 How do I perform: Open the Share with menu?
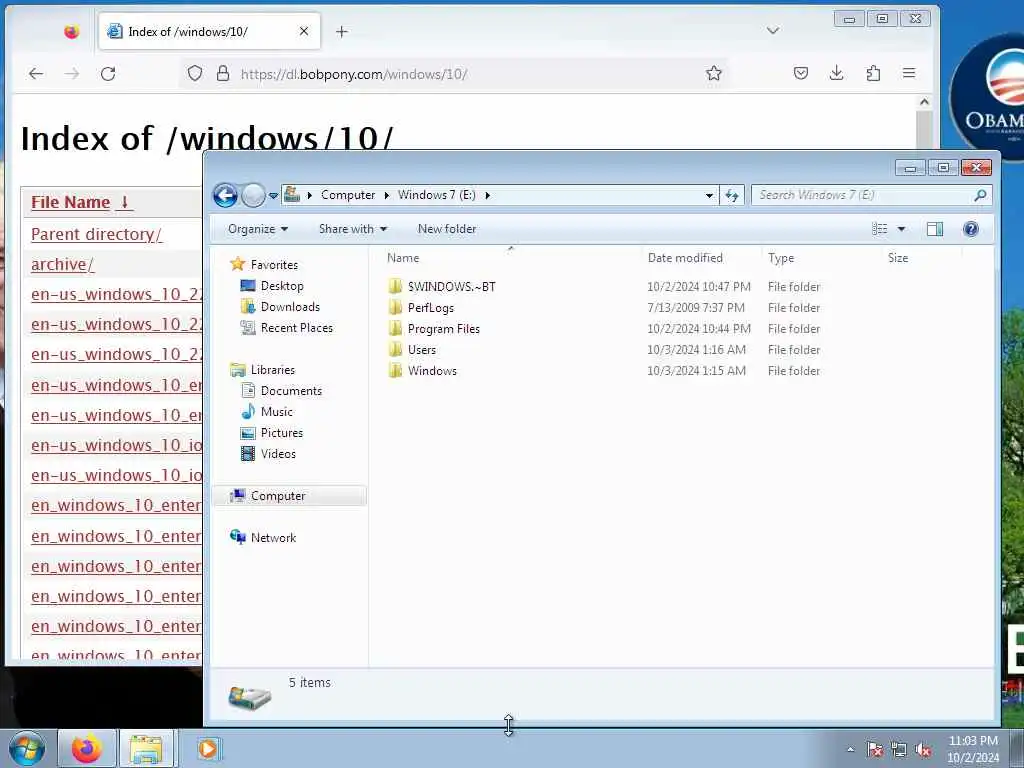tap(353, 229)
